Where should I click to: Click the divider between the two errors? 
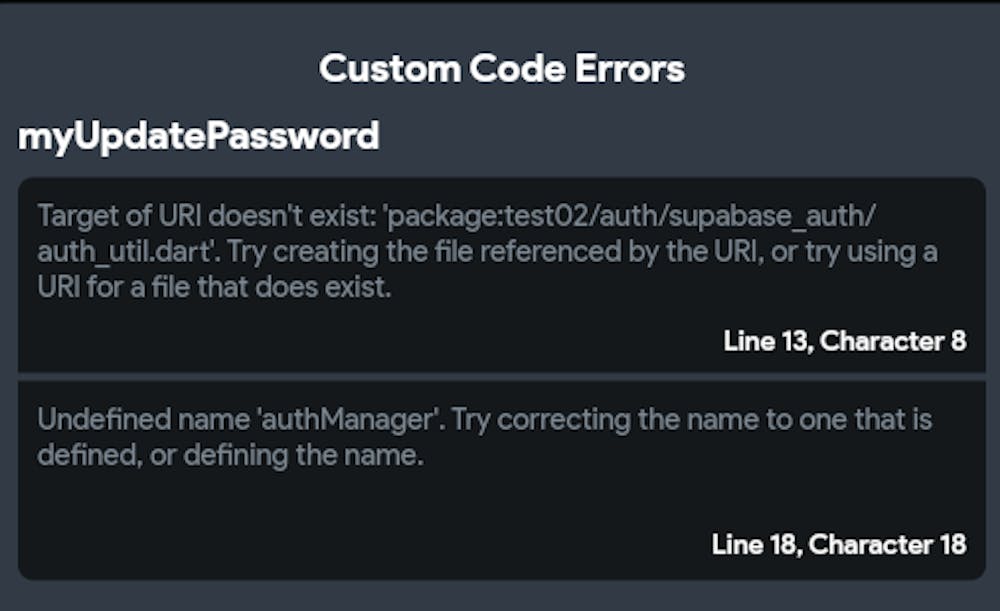pyautogui.click(x=501, y=376)
